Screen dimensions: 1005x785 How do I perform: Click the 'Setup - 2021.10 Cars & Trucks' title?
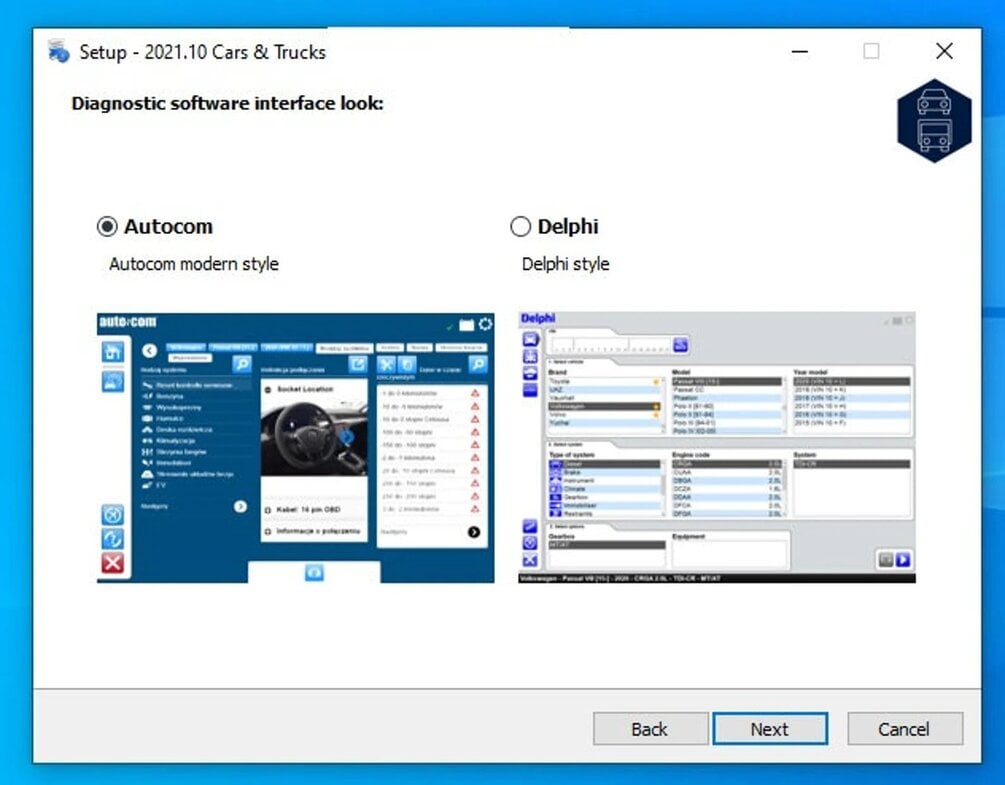point(203,52)
